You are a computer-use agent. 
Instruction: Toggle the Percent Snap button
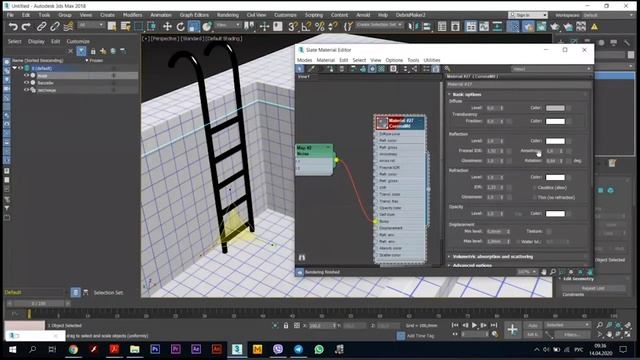pos(320,27)
